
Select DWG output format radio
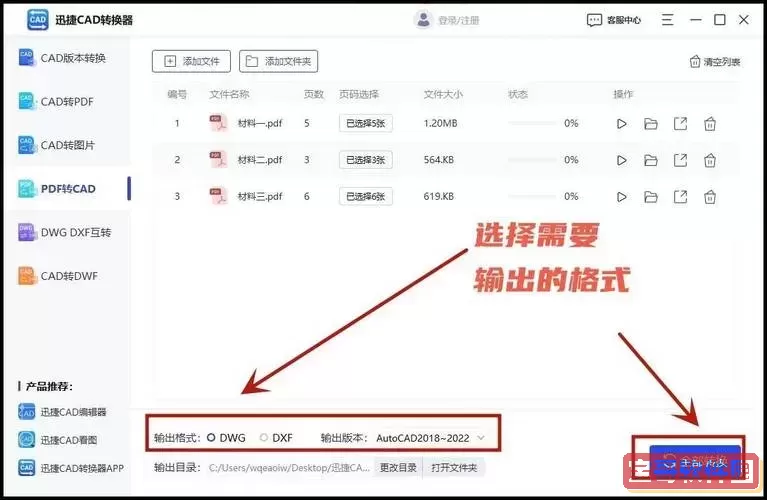click(211, 437)
